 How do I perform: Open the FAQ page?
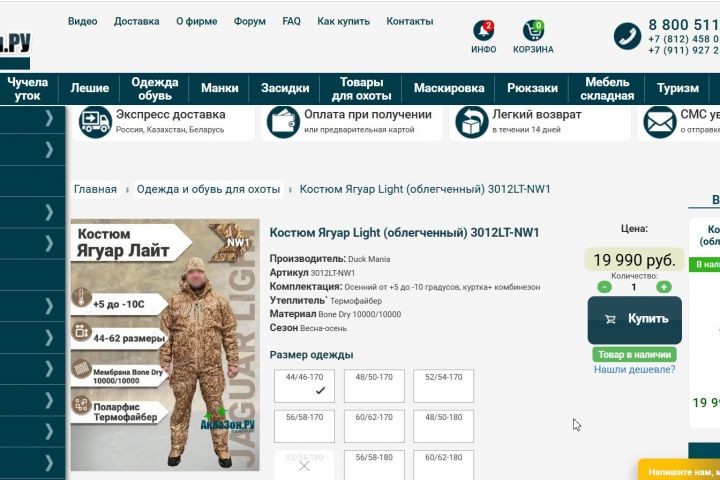click(x=292, y=21)
